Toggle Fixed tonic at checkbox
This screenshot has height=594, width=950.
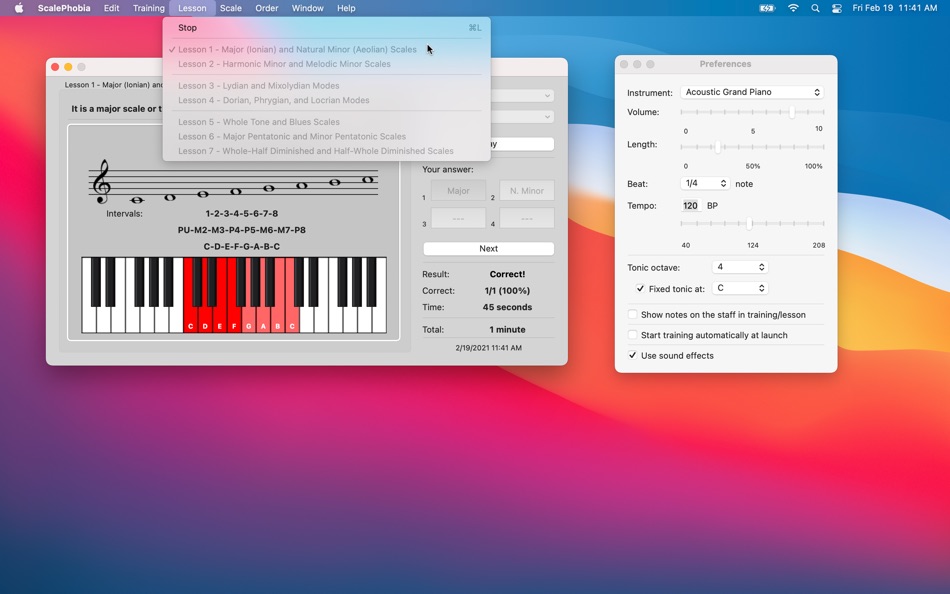[640, 289]
